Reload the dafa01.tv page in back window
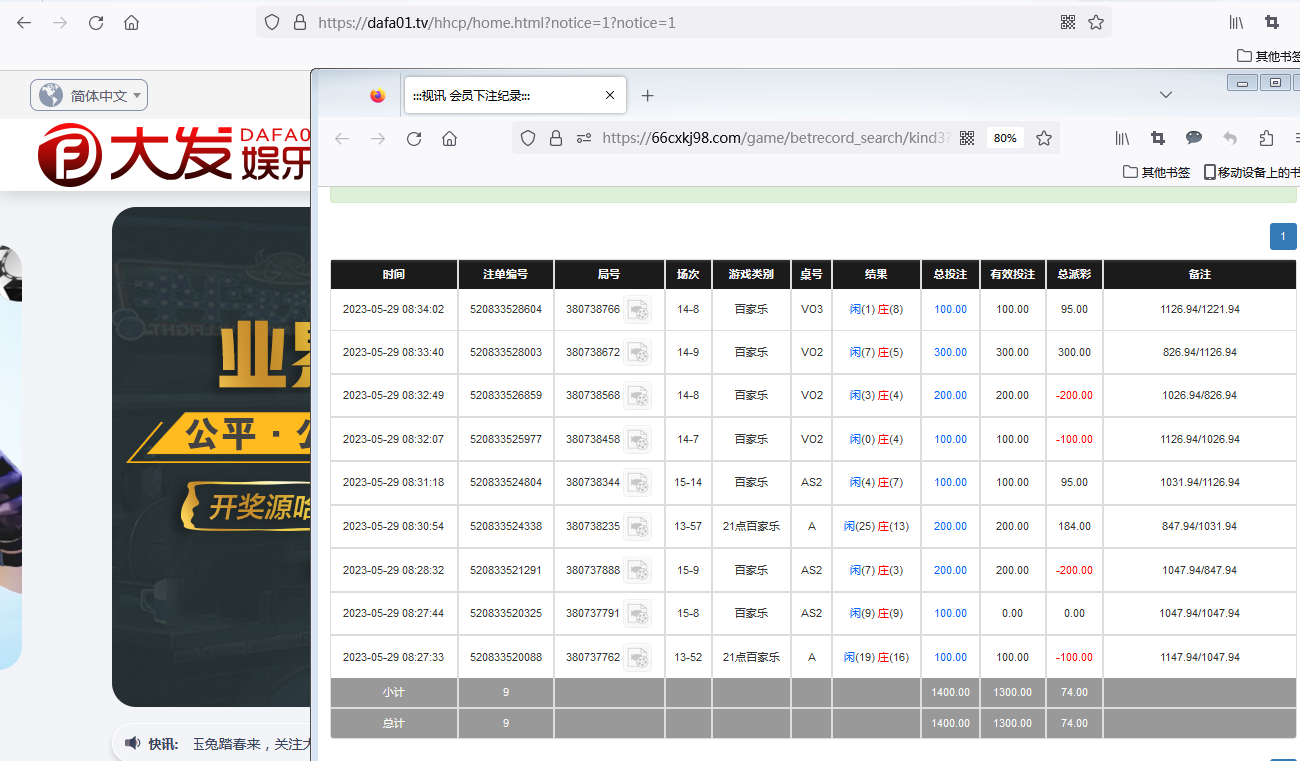The image size is (1300, 761). point(96,22)
